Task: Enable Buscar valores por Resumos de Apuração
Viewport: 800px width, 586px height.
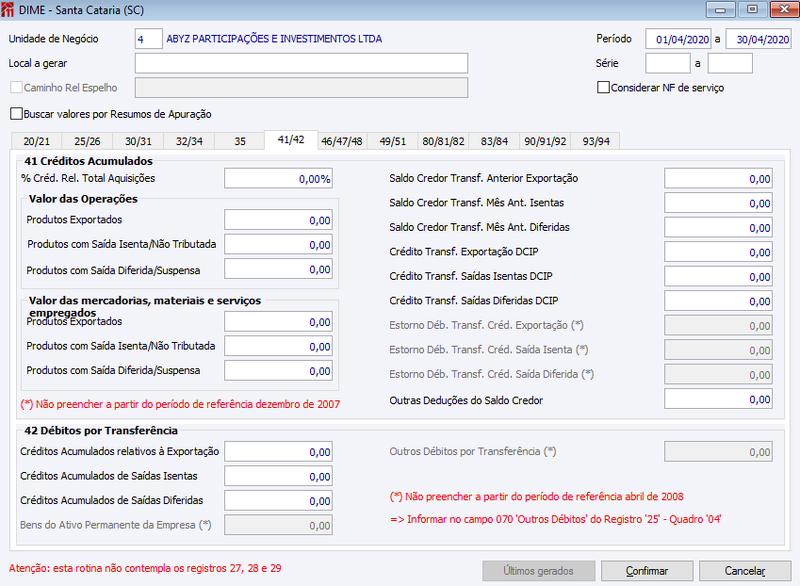Action: point(17,114)
